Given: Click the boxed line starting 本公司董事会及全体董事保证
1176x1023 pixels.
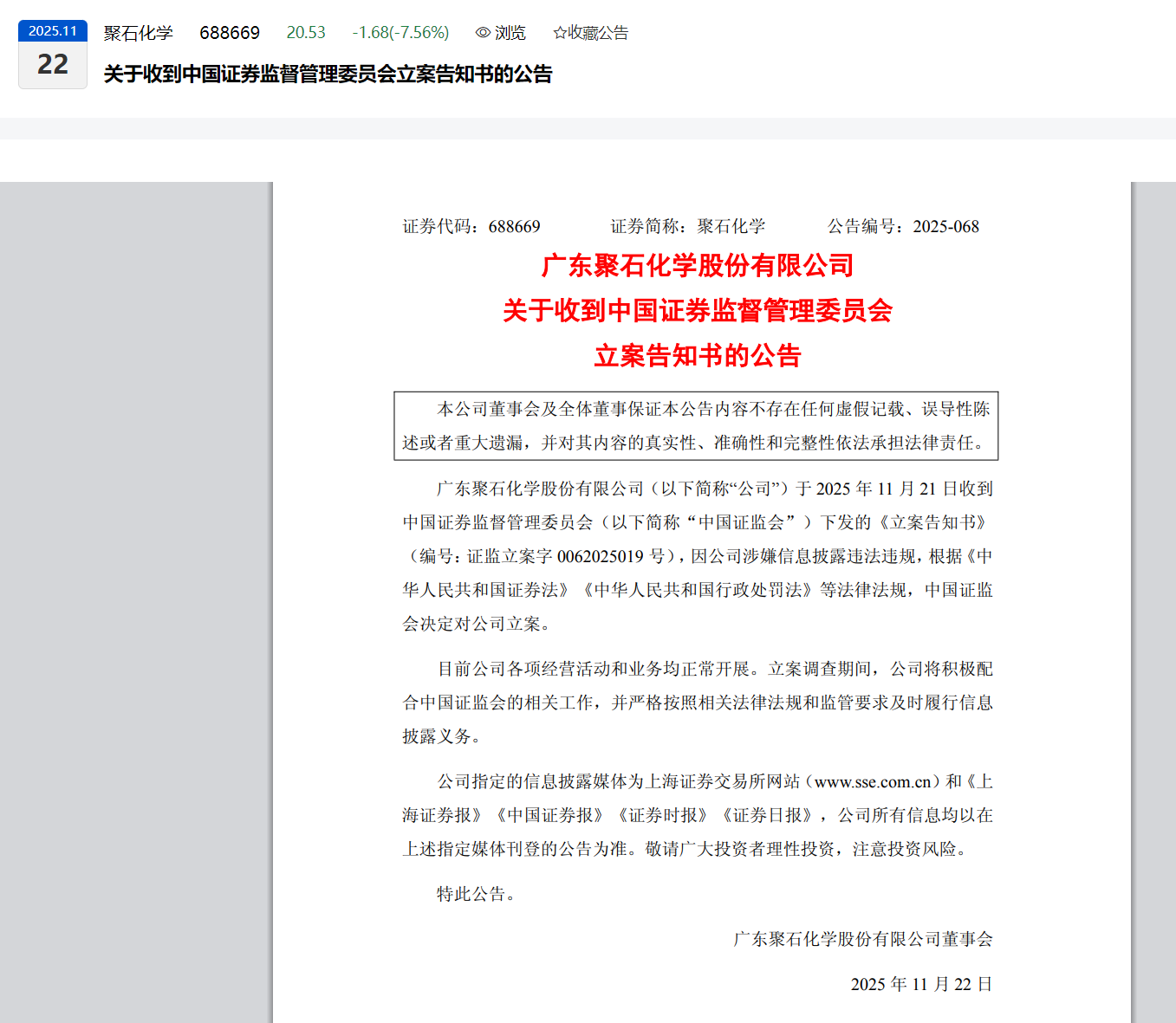Looking at the screenshot, I should click(714, 409).
